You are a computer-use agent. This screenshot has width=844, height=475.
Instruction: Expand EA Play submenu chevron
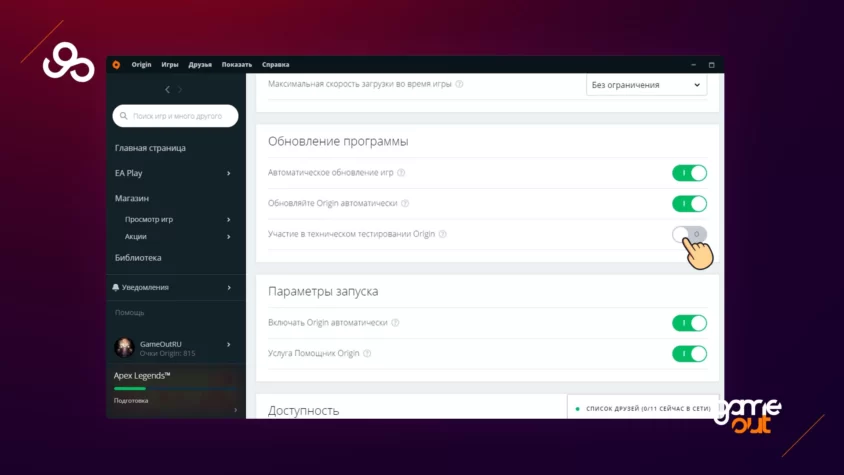tap(229, 173)
